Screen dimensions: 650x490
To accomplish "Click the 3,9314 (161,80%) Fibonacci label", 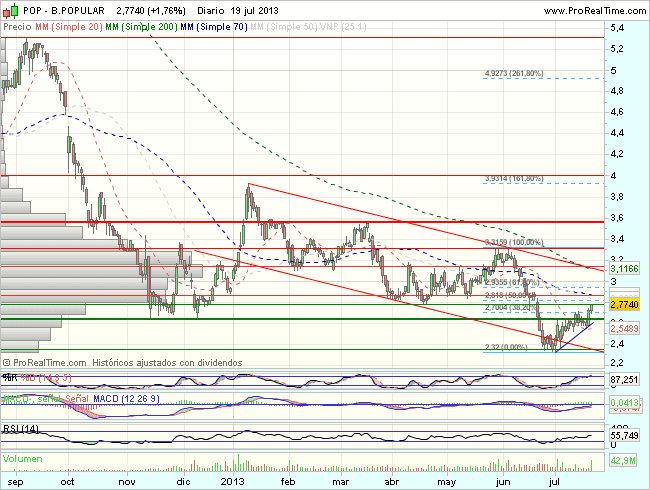I will click(513, 178).
